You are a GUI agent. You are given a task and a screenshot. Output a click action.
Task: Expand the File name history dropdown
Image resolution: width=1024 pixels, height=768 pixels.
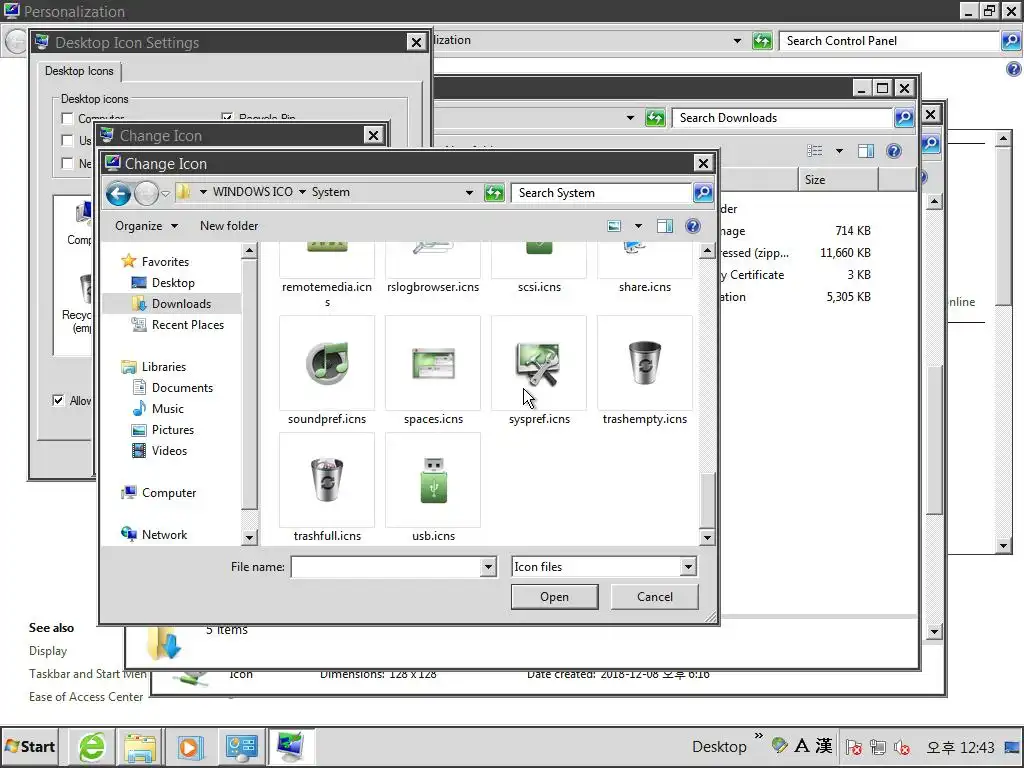click(488, 567)
